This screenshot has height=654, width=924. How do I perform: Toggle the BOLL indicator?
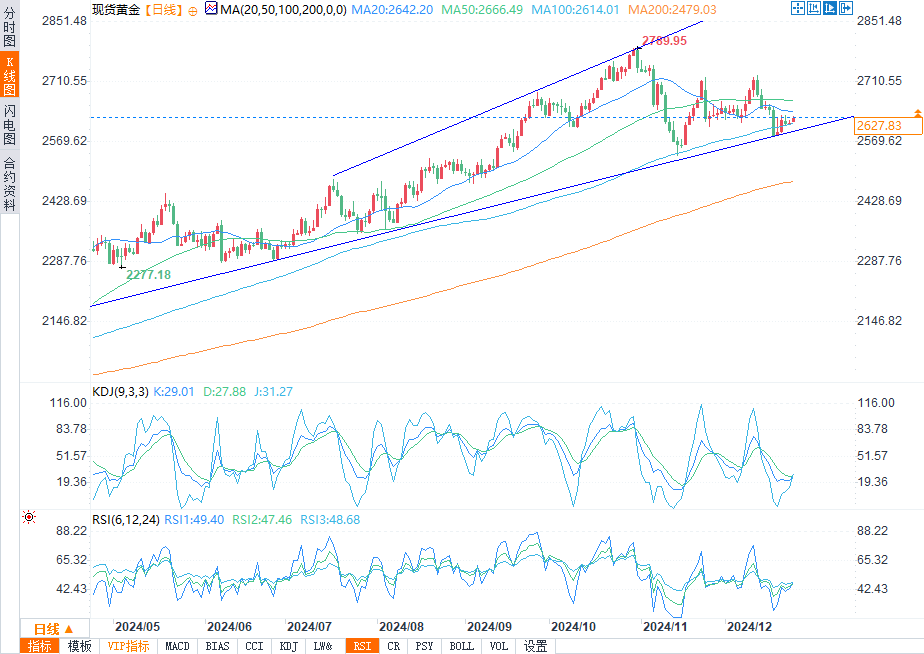point(461,646)
